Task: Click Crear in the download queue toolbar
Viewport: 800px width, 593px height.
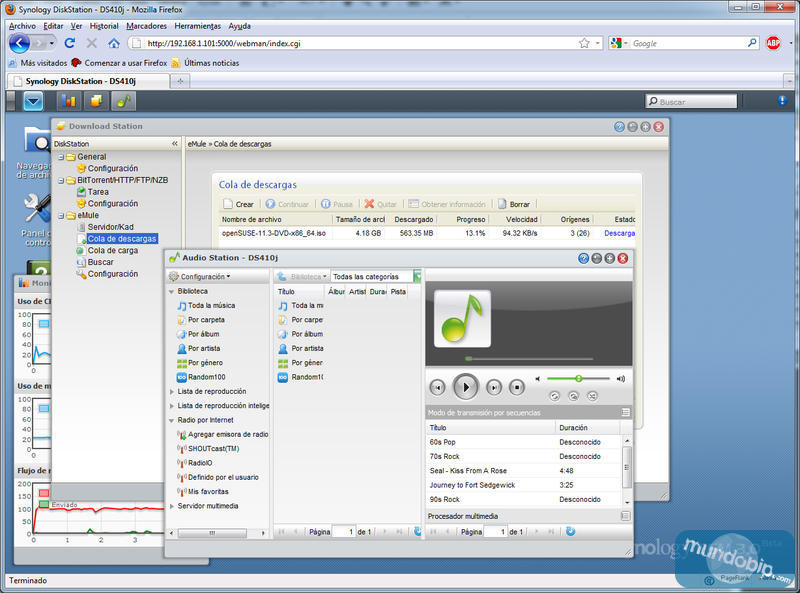Action: [x=238, y=204]
